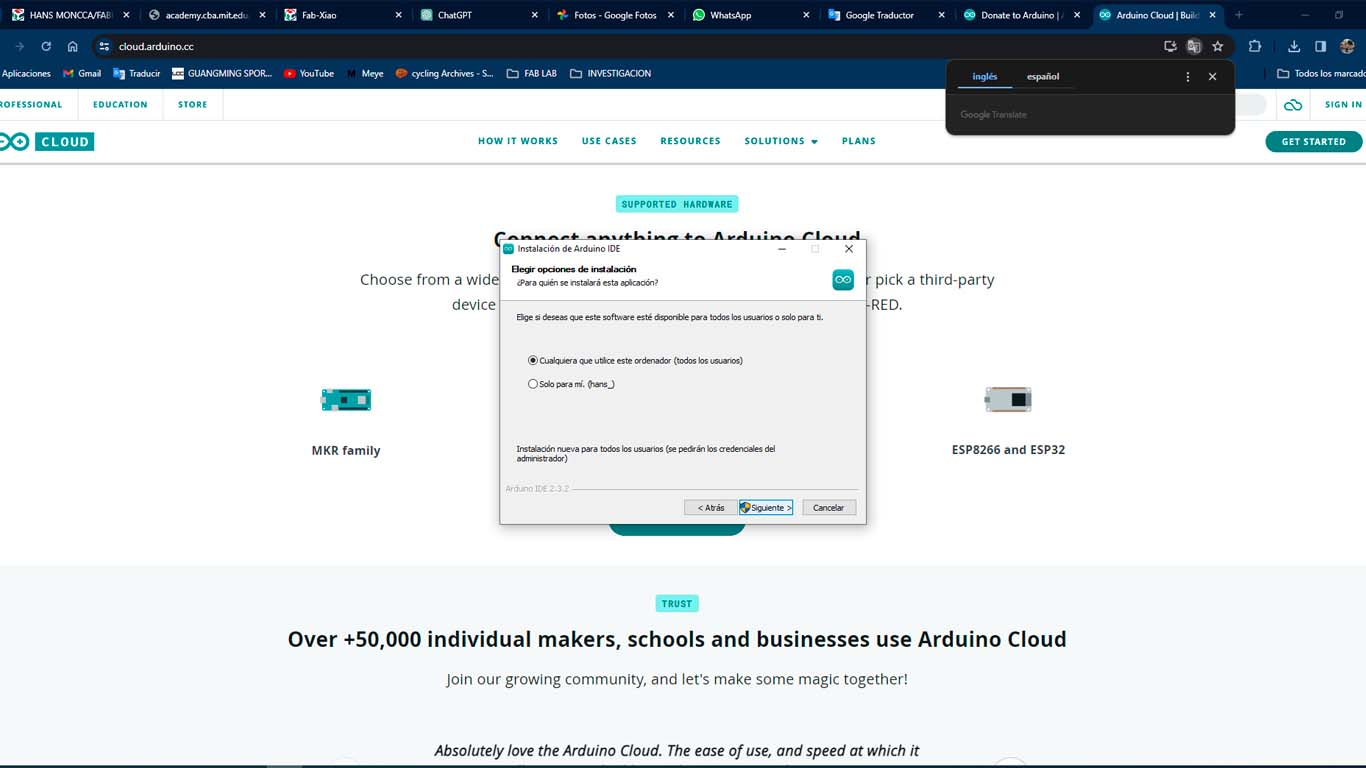Image resolution: width=1366 pixels, height=768 pixels.
Task: Close the Google Translate popup
Action: tap(1212, 76)
